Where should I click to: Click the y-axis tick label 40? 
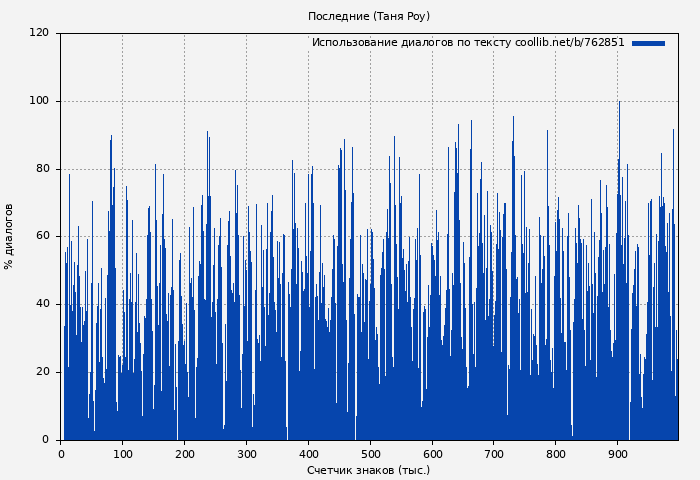click(x=42, y=304)
